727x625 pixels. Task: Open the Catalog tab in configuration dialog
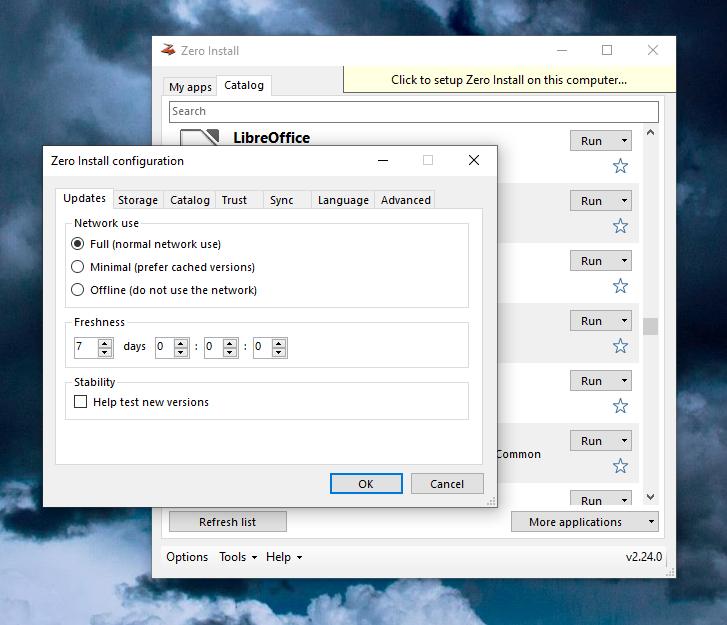[x=190, y=200]
